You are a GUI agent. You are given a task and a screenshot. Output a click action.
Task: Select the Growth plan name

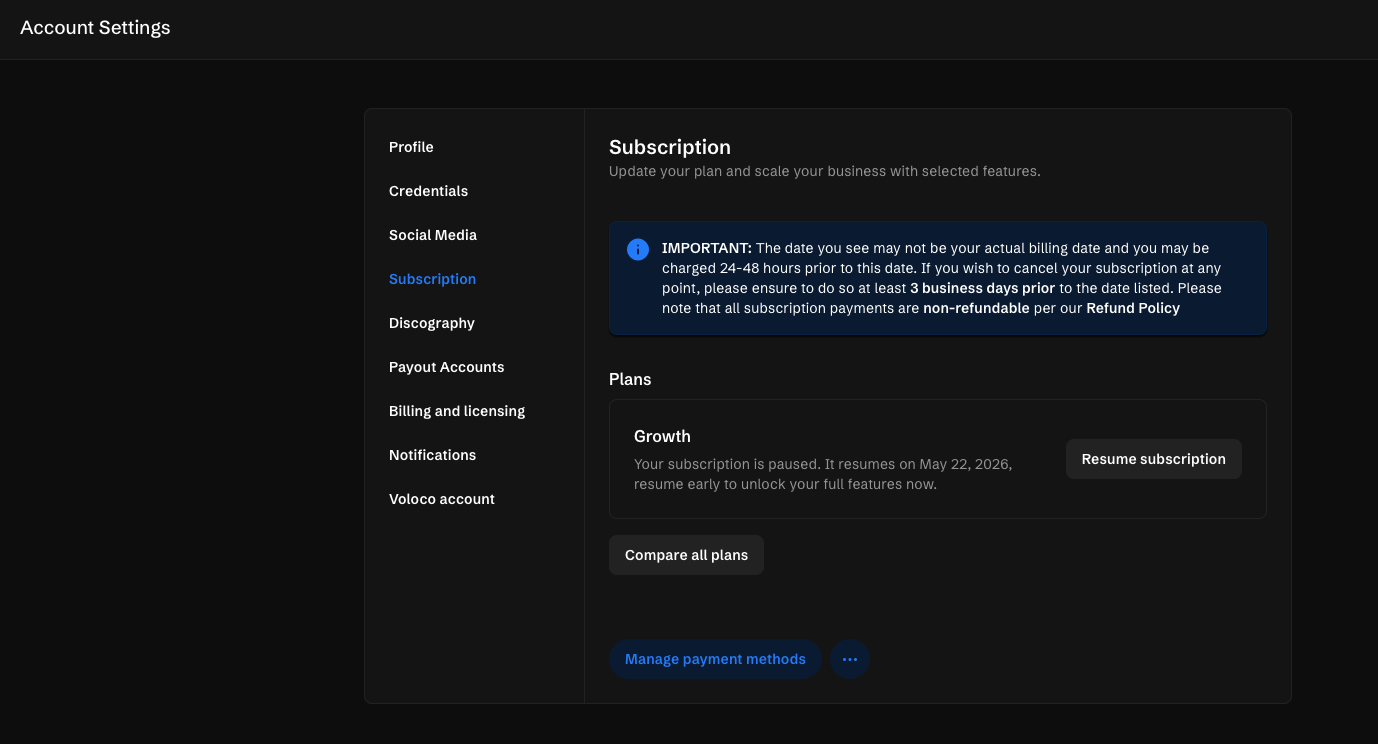pyautogui.click(x=662, y=436)
